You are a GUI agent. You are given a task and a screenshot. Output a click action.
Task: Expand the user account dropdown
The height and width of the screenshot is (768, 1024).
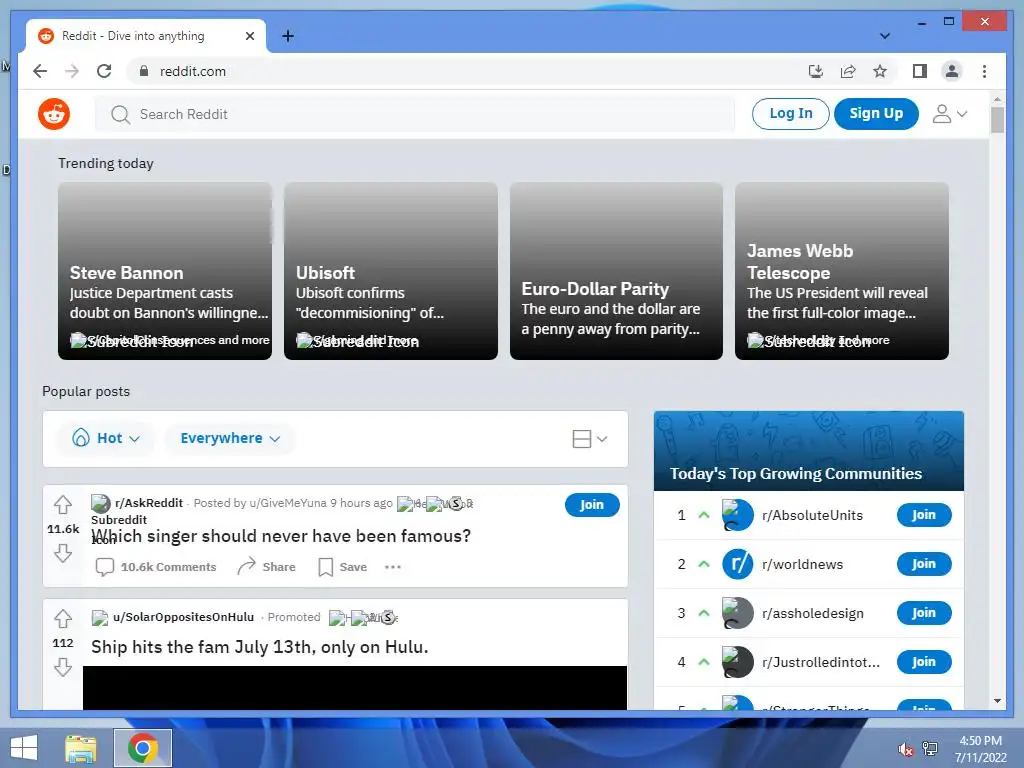949,114
